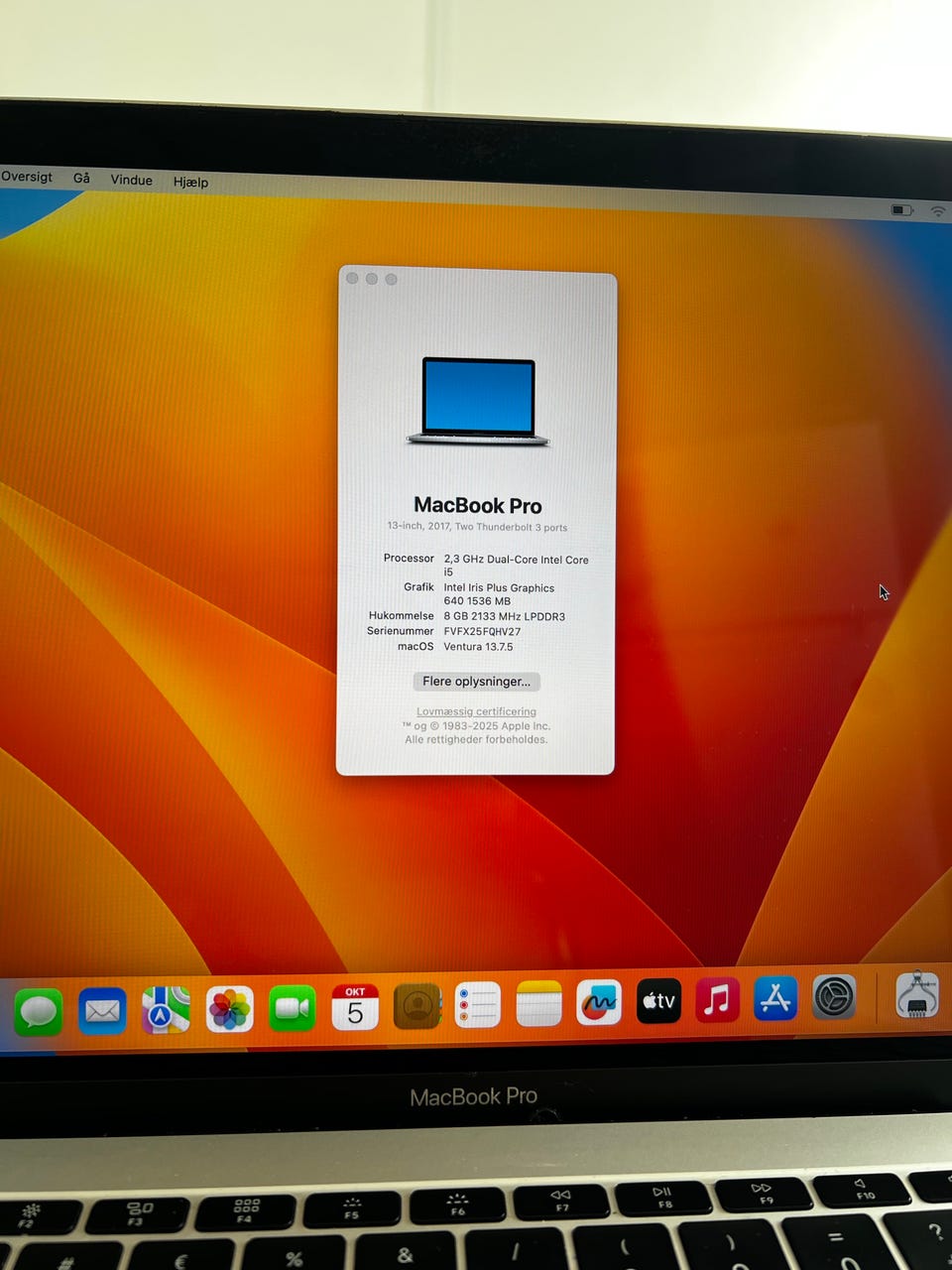Open the Hjælp menu

(x=190, y=182)
